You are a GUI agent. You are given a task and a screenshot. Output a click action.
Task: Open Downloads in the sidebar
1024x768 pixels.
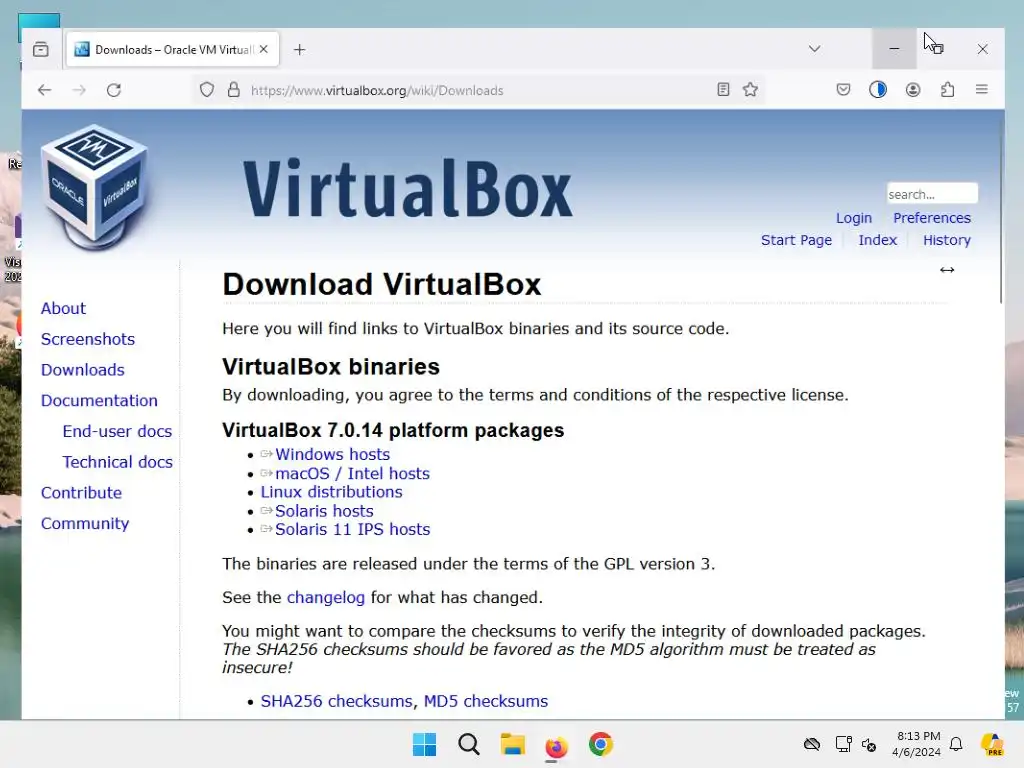(x=82, y=370)
